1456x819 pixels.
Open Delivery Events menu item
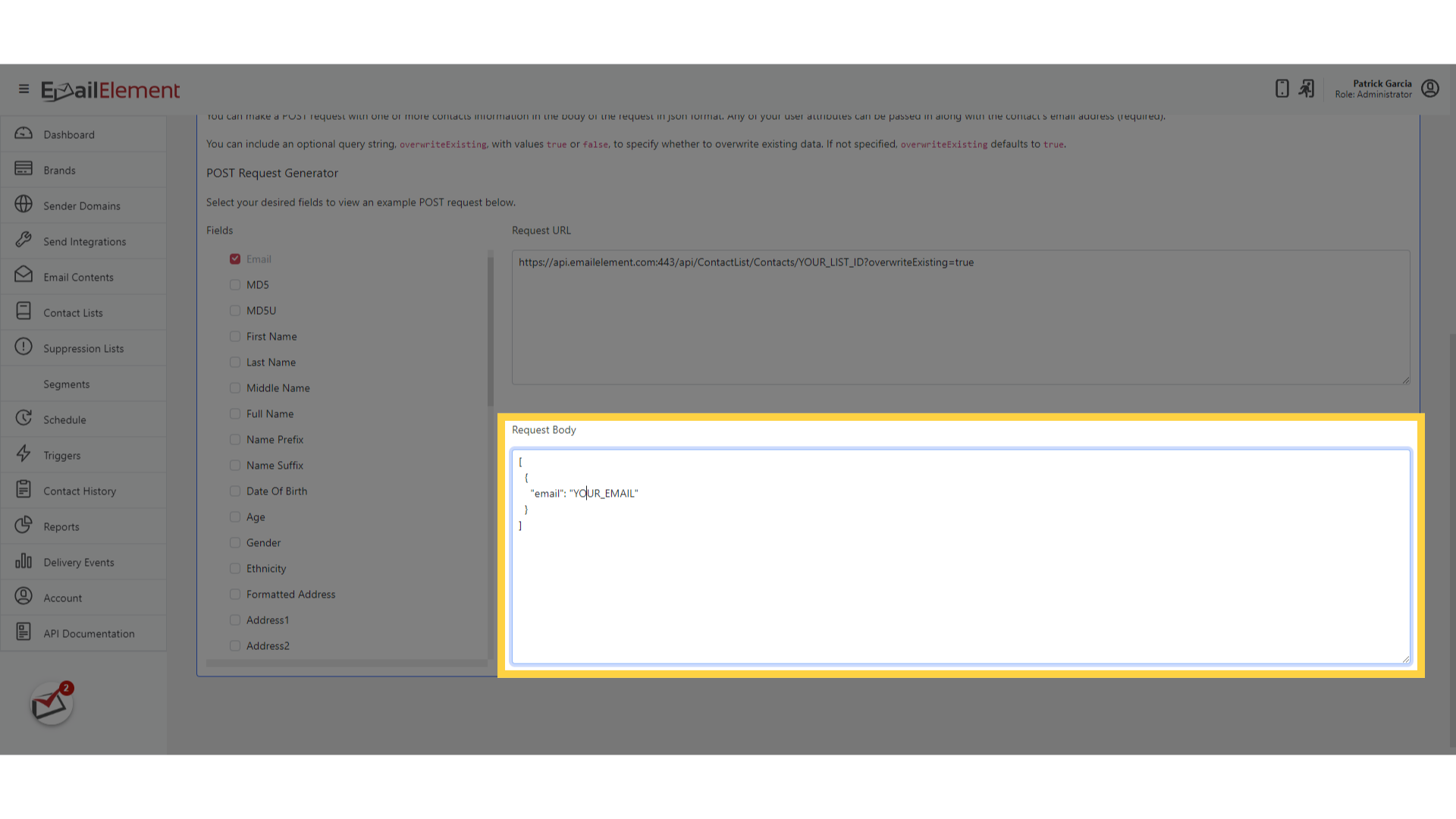[x=83, y=562]
